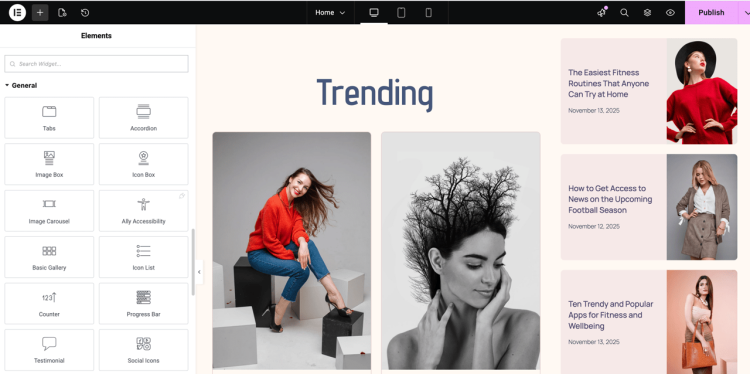Switch to desktop preview mode

click(374, 13)
